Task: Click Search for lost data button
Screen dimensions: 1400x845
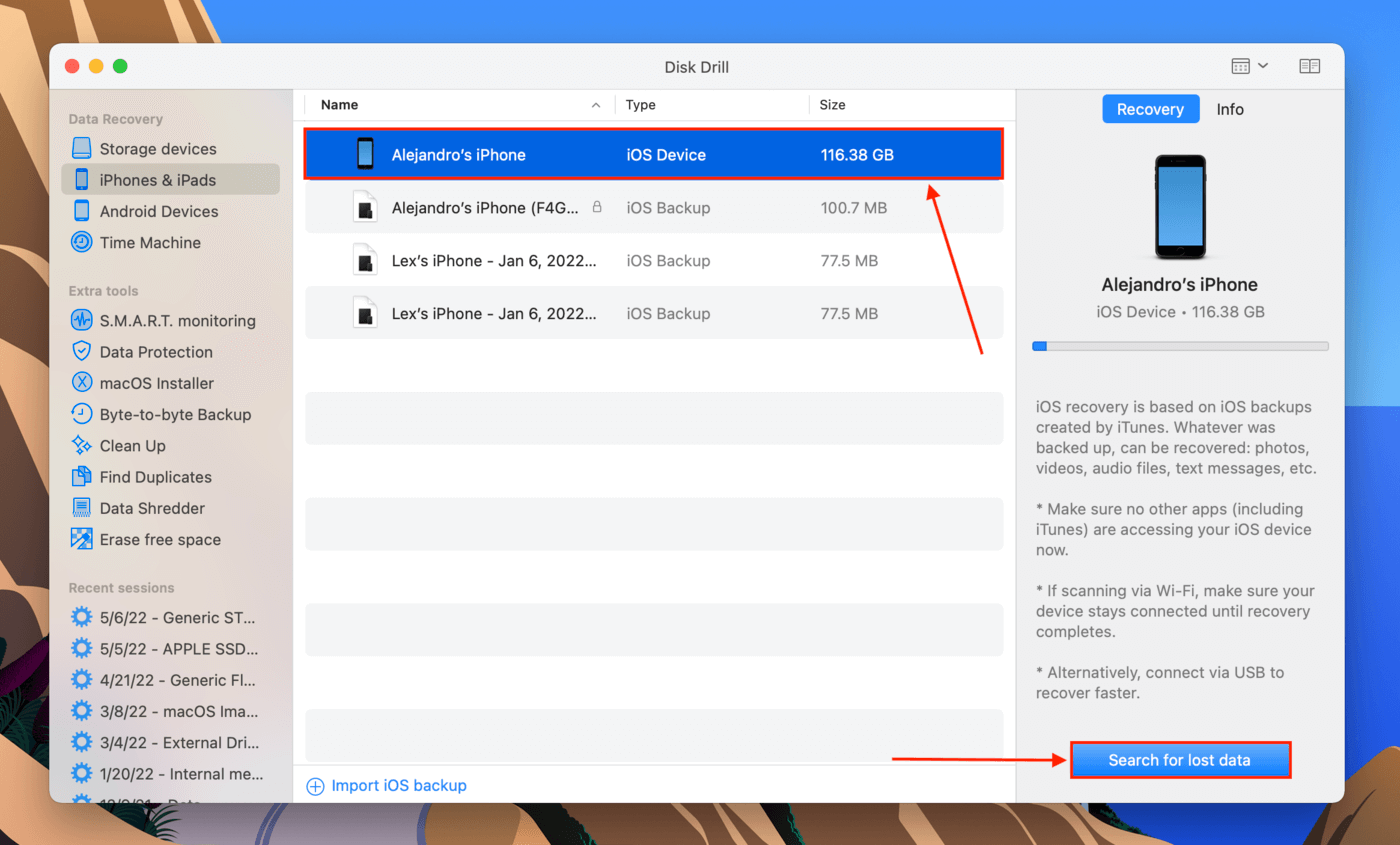Action: tap(1180, 760)
